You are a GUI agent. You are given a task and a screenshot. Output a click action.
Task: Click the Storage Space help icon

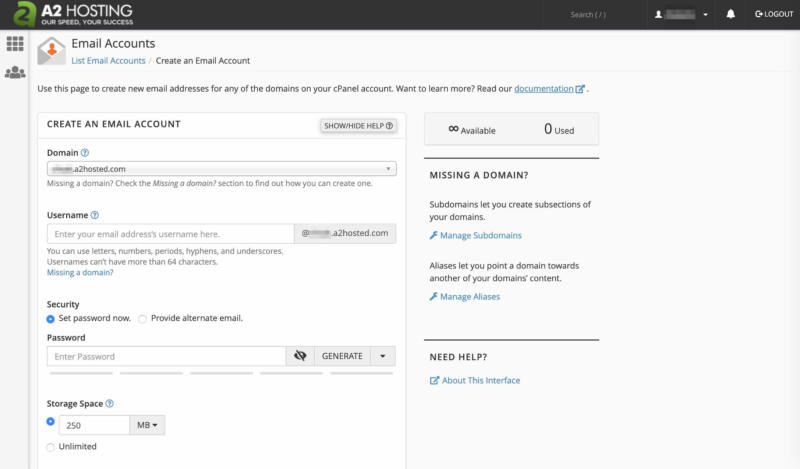coord(109,403)
